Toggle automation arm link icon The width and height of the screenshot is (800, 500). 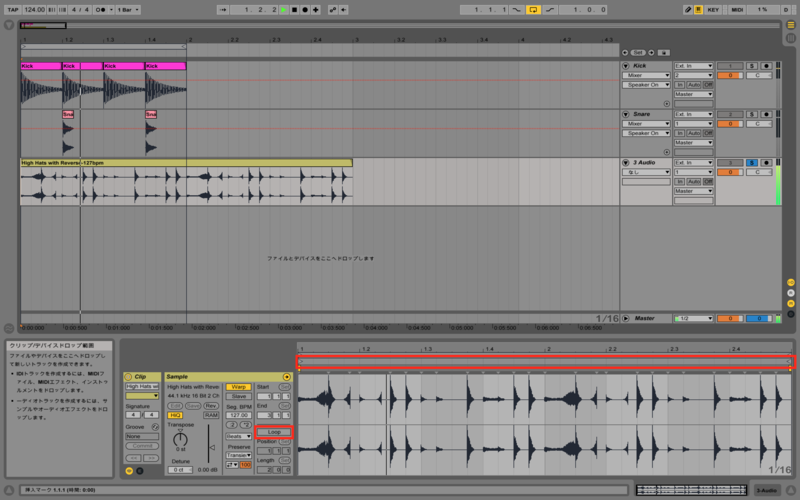click(333, 10)
